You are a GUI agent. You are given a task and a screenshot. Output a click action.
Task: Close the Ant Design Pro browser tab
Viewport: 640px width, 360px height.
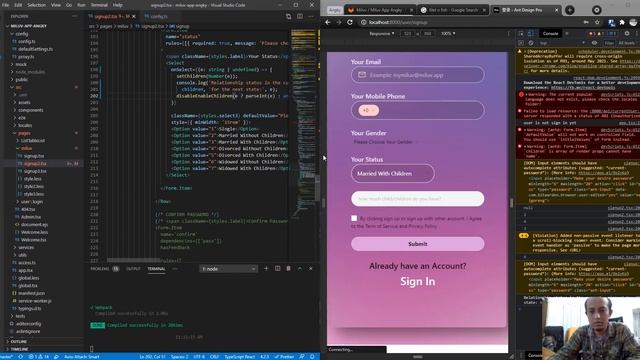(556, 10)
